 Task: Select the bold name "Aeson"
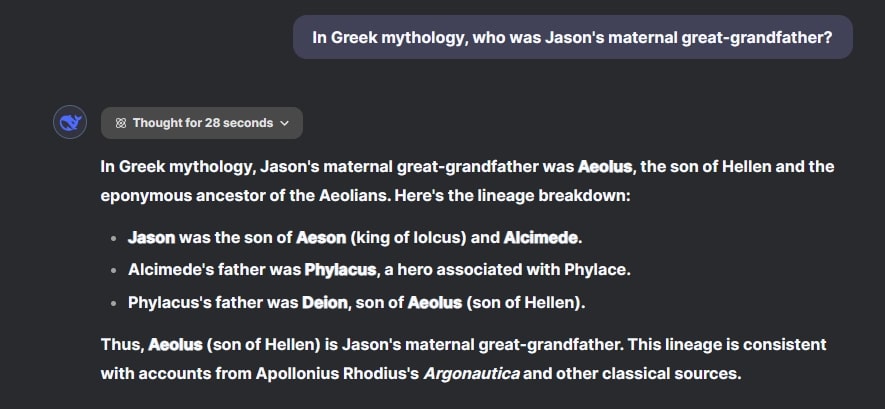click(320, 238)
